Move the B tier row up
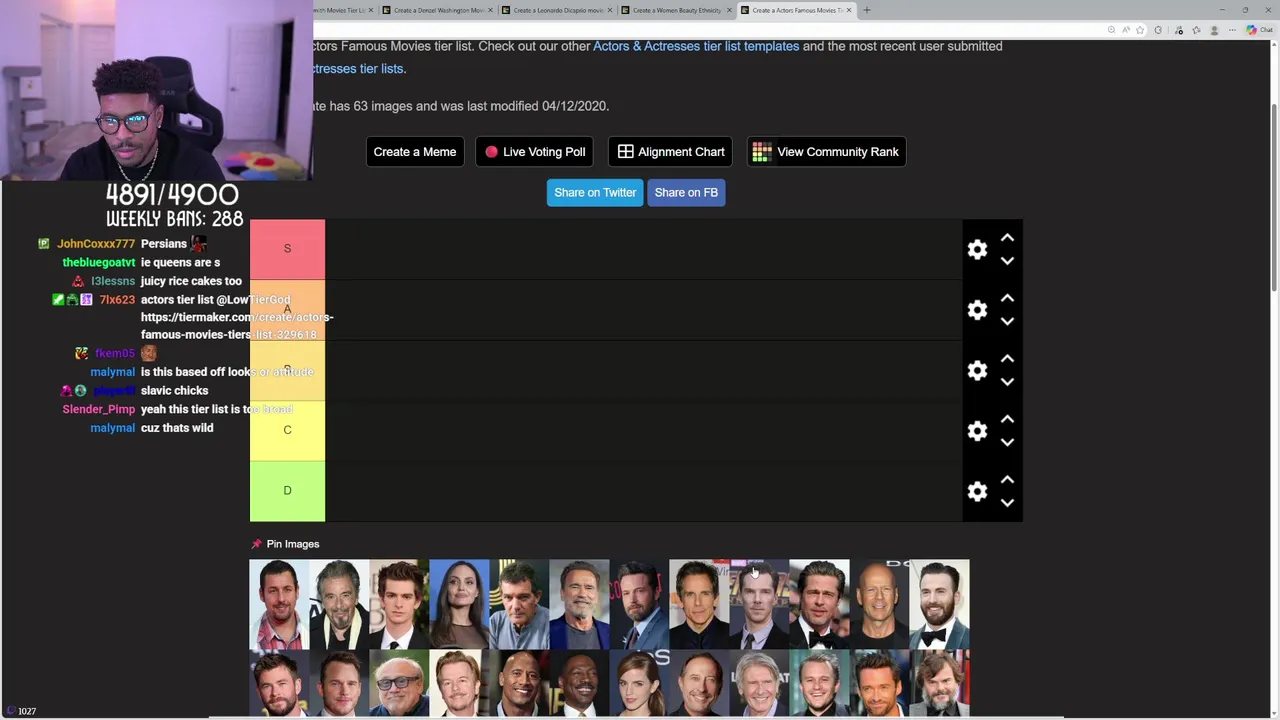1280x720 pixels. (x=1007, y=358)
